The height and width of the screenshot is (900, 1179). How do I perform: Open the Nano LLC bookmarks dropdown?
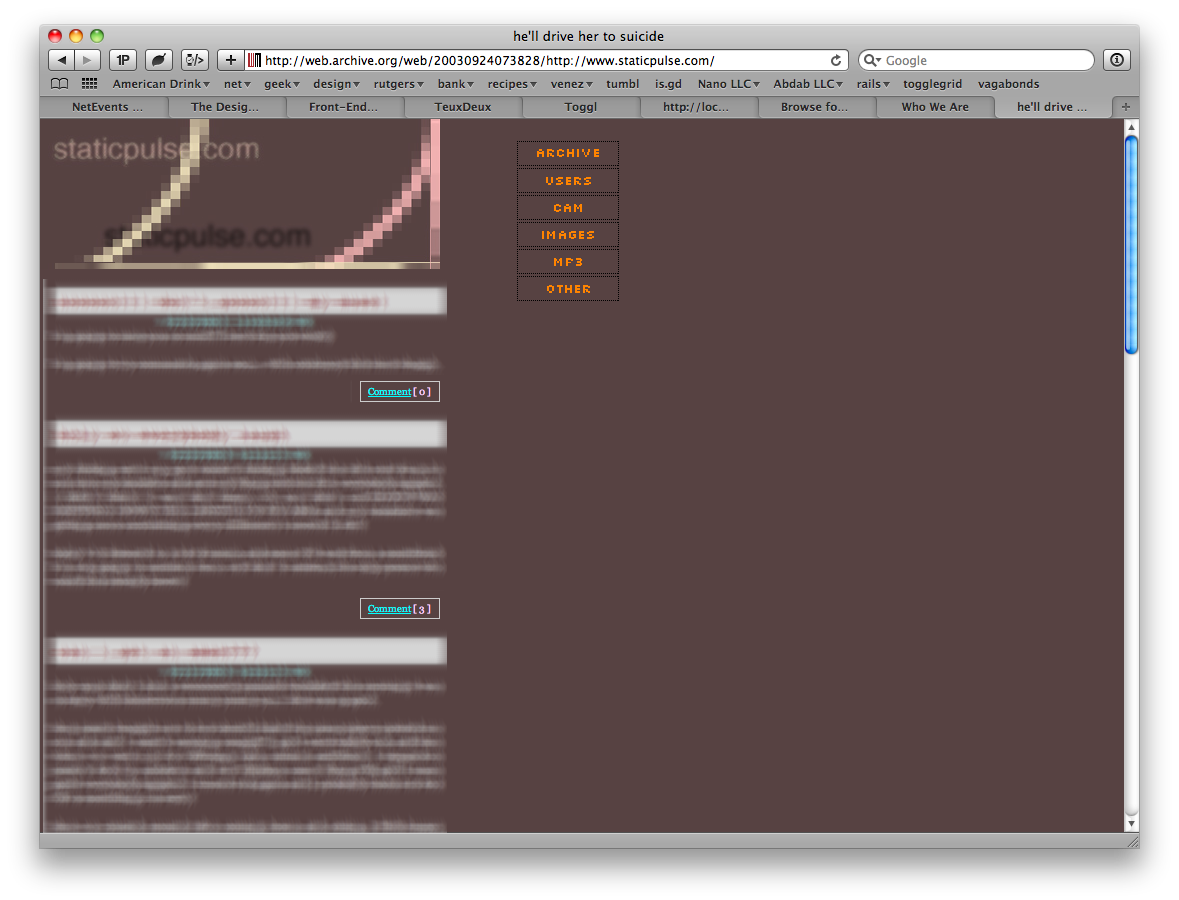[x=728, y=84]
